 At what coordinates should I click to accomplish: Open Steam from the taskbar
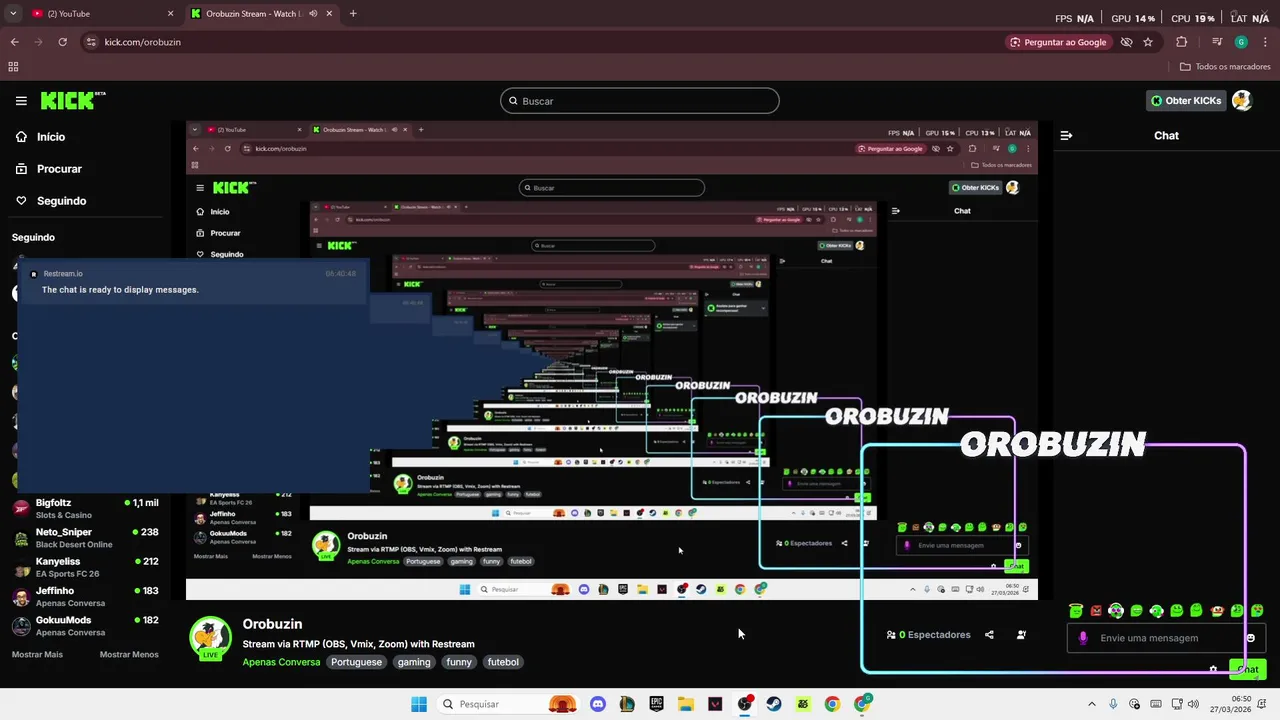coord(774,704)
